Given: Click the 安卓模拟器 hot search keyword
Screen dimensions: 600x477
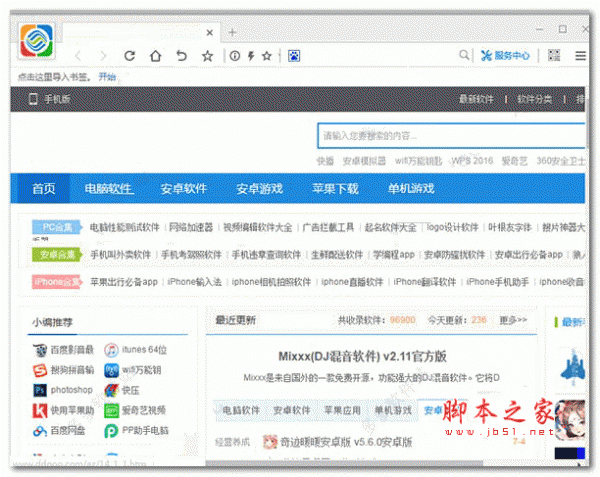Looking at the screenshot, I should coord(364,161).
